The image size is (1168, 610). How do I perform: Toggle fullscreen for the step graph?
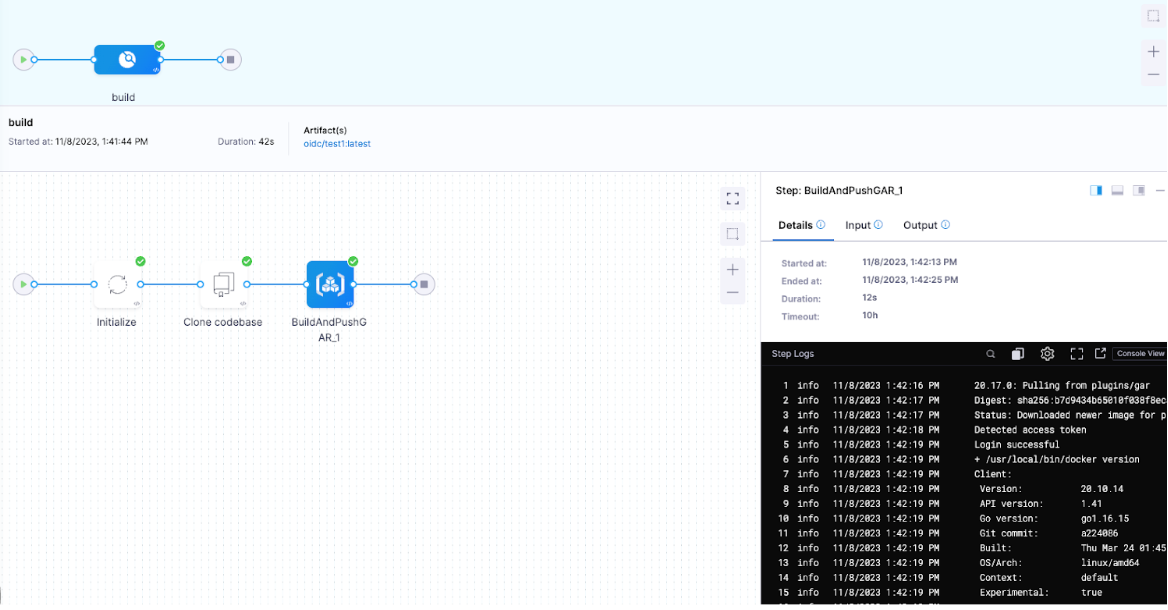point(733,199)
